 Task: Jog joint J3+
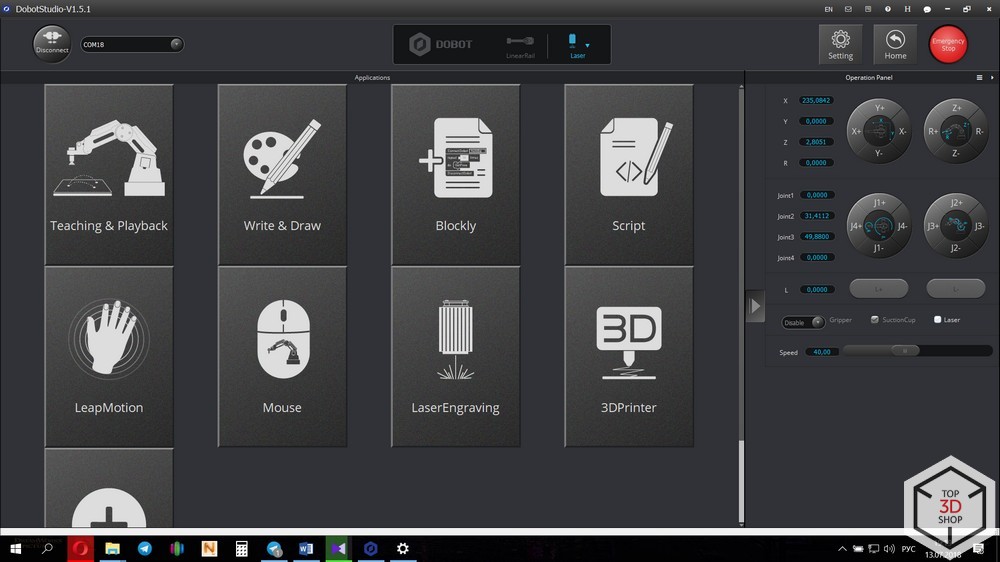click(933, 226)
